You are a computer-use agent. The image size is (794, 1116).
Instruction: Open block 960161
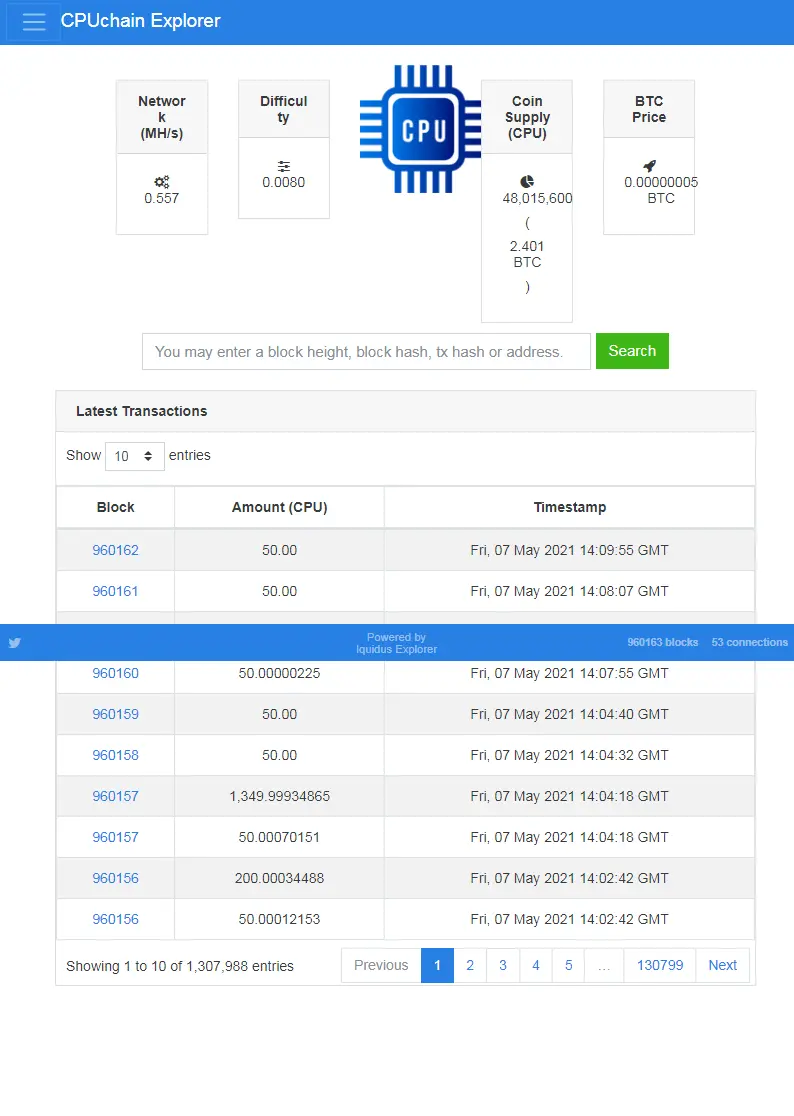coord(115,591)
